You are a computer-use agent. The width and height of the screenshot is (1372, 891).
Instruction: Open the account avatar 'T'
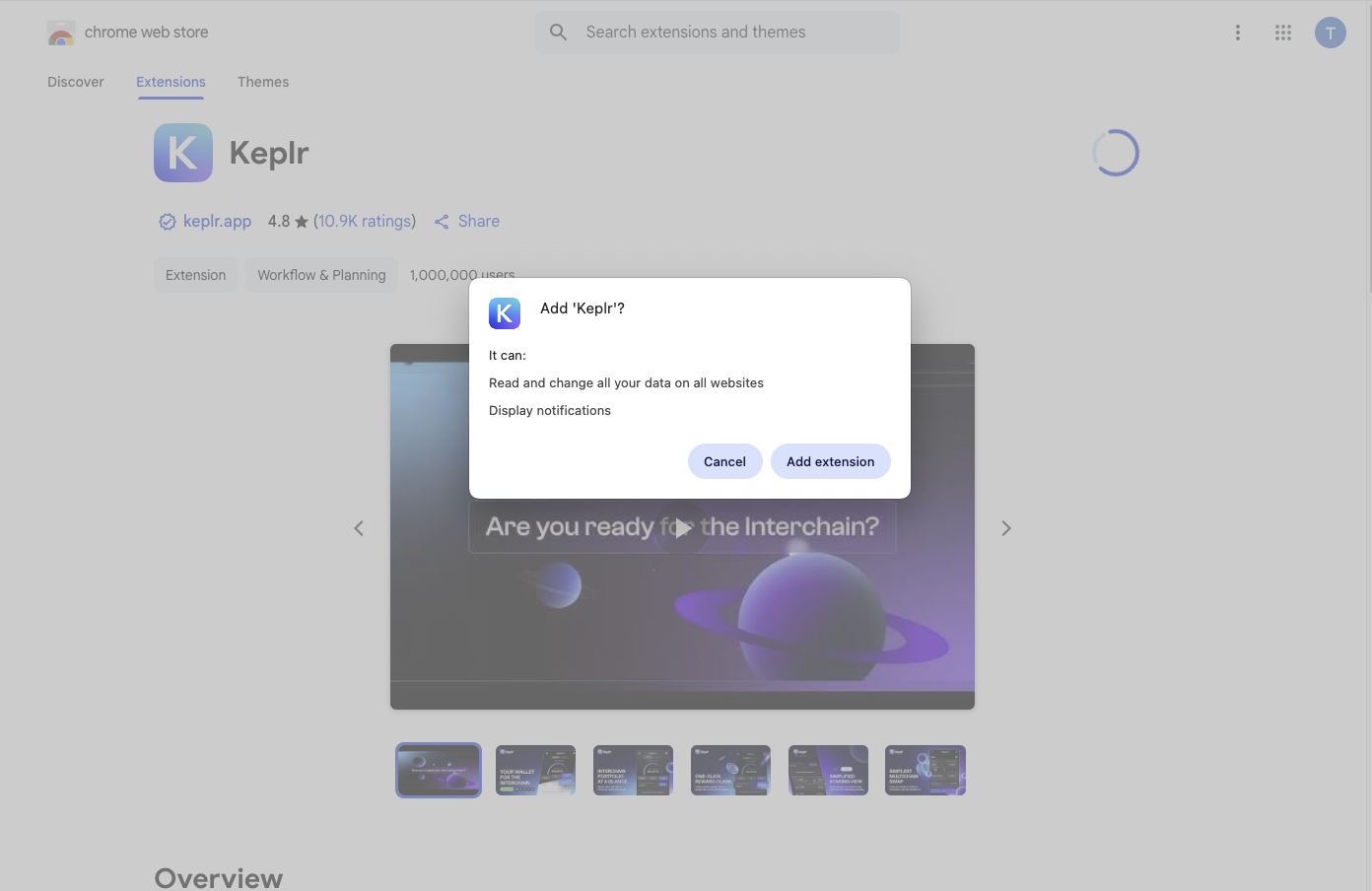click(x=1331, y=33)
